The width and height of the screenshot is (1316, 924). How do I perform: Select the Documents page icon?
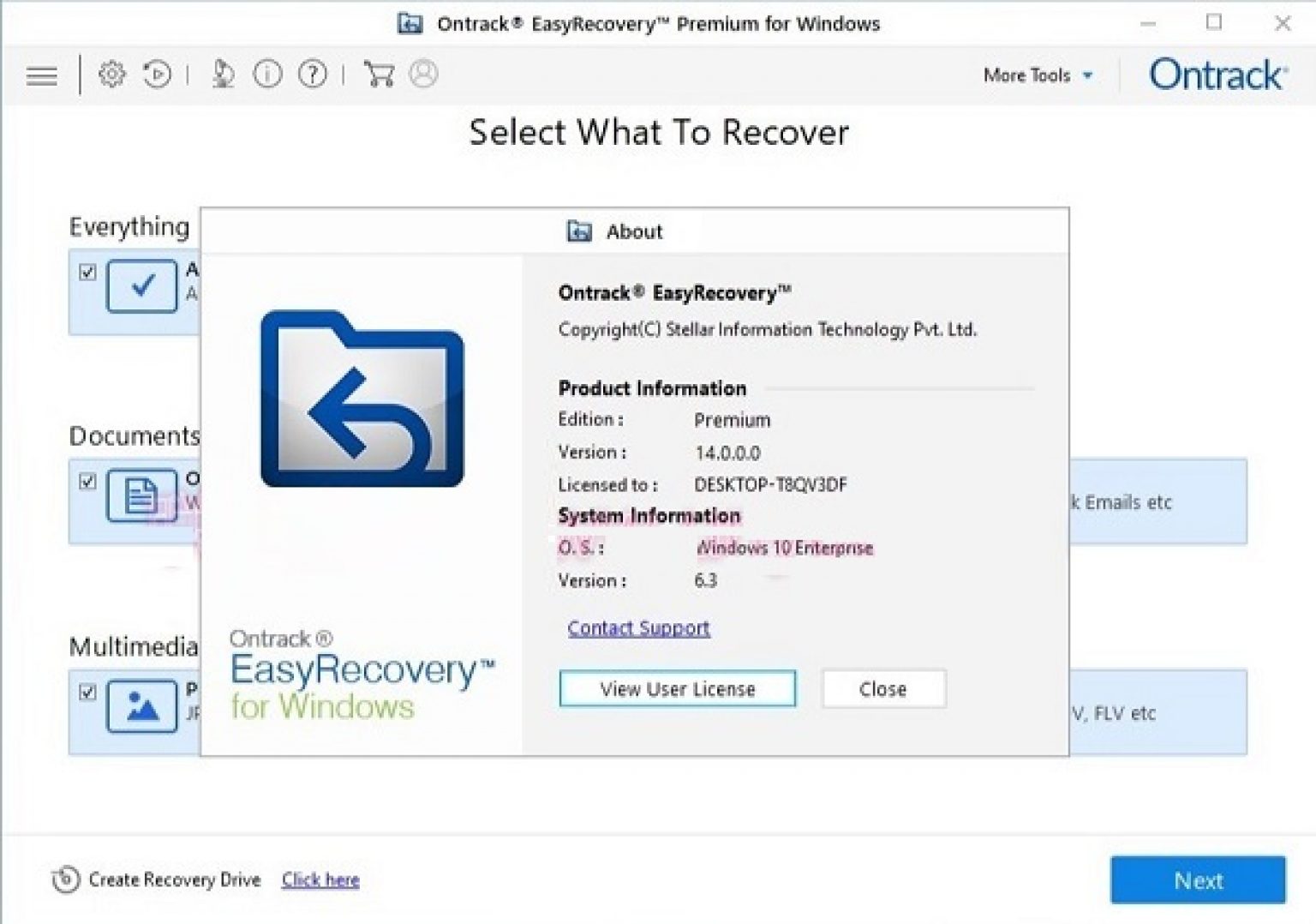(142, 495)
